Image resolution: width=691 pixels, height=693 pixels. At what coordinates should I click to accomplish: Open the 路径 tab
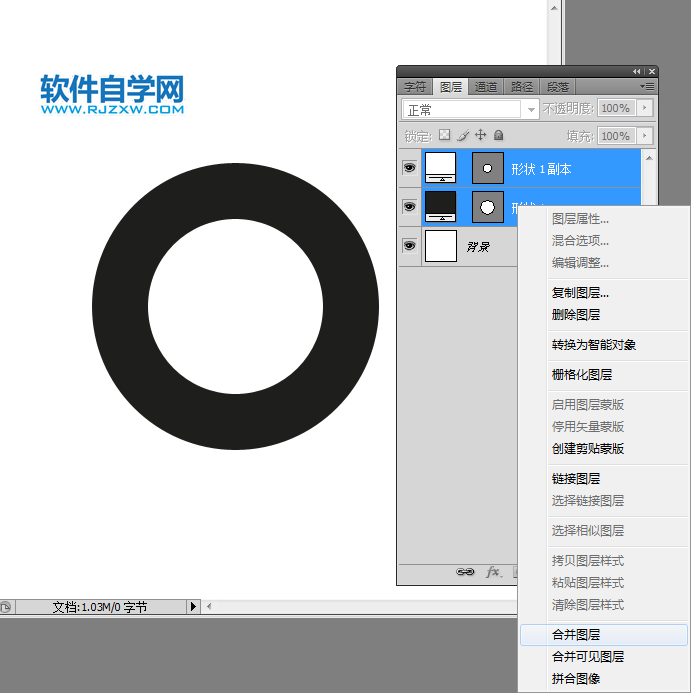pos(521,87)
